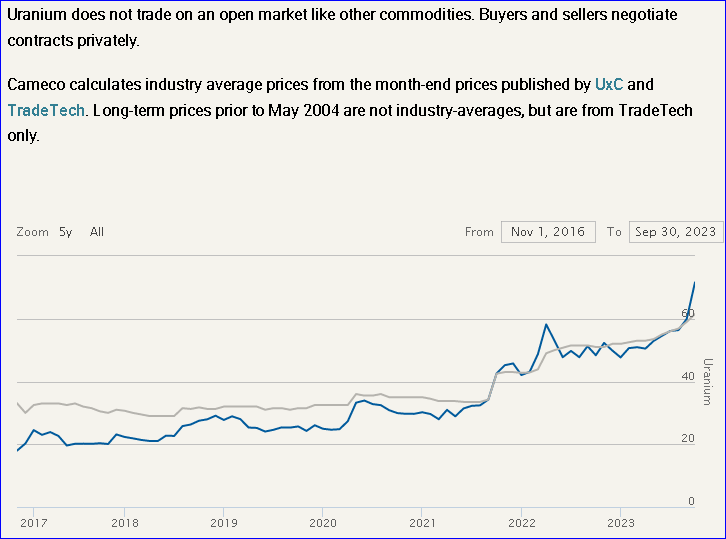
Task: Click the 2021 x-axis label
Action: [x=422, y=522]
